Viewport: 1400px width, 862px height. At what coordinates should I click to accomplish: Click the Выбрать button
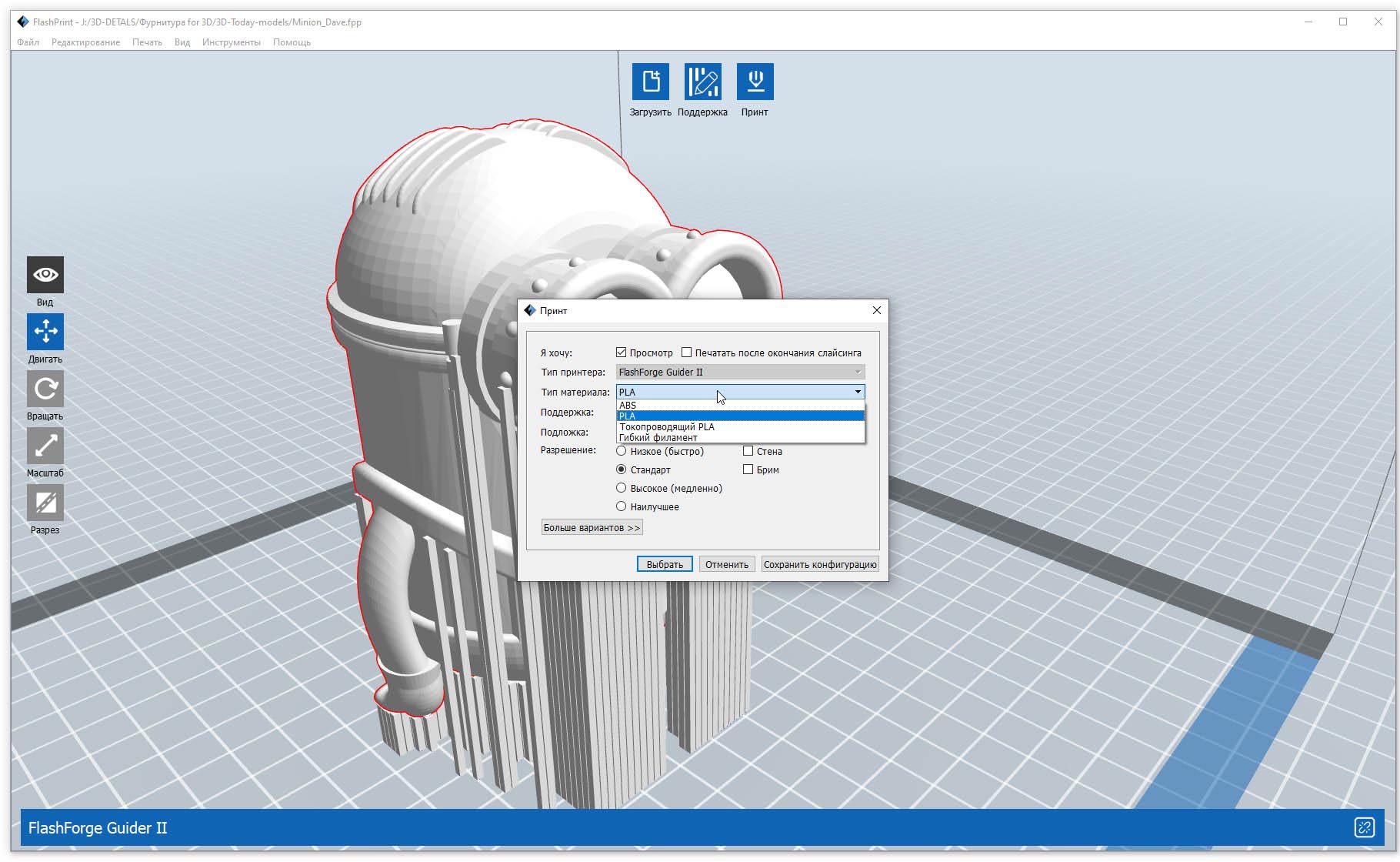pyautogui.click(x=665, y=564)
